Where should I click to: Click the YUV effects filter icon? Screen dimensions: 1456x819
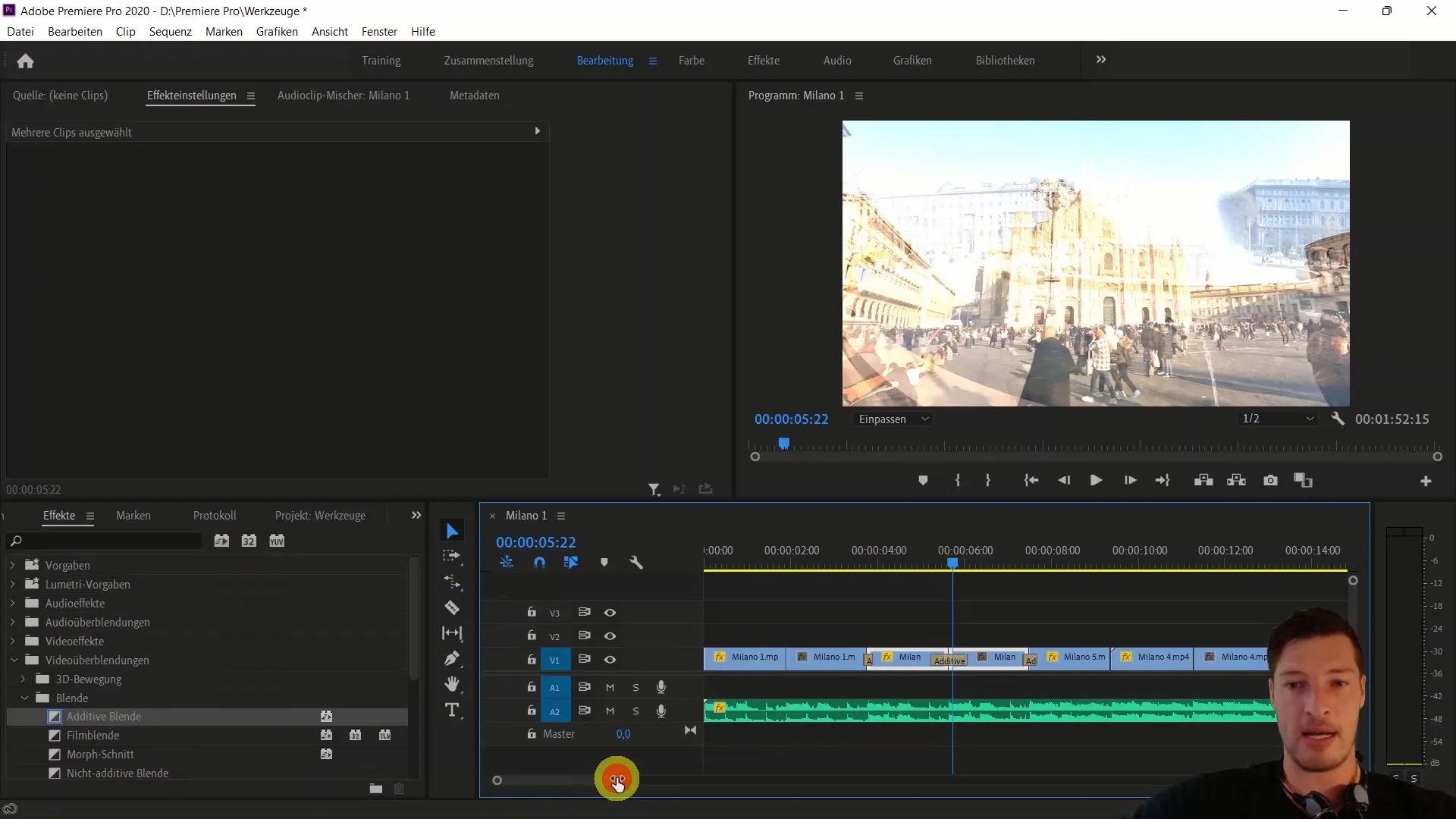coord(277,541)
